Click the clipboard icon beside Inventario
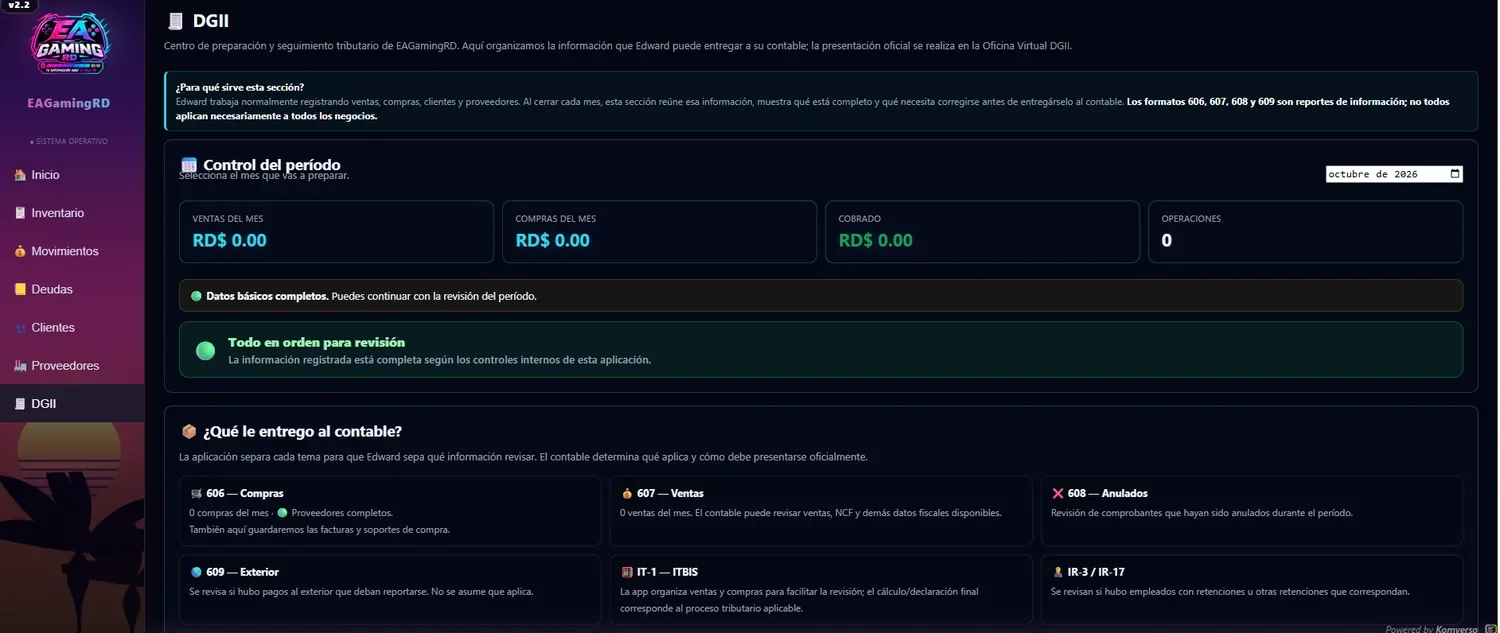The height and width of the screenshot is (633, 1500). tap(20, 213)
